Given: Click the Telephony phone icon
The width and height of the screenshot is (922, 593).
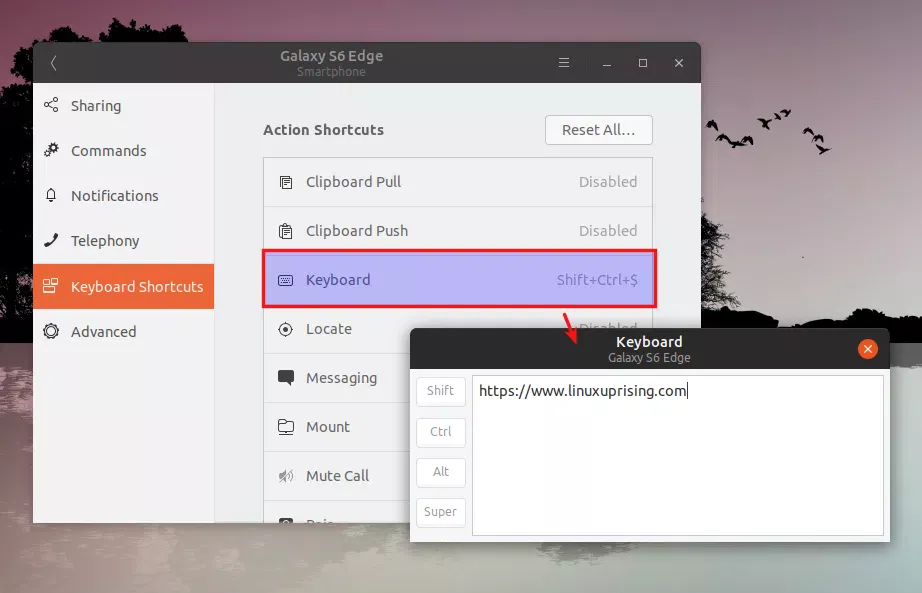Looking at the screenshot, I should pyautogui.click(x=51, y=241).
